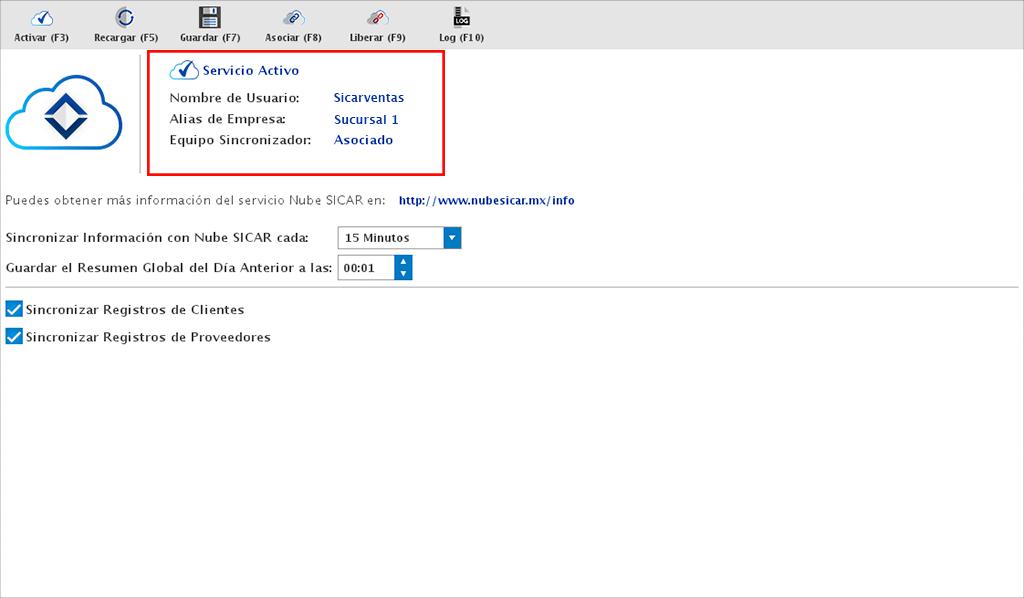Screen dimensions: 1024x598
Task: Click the Activar (F3) cloud icon
Action: tap(41, 17)
